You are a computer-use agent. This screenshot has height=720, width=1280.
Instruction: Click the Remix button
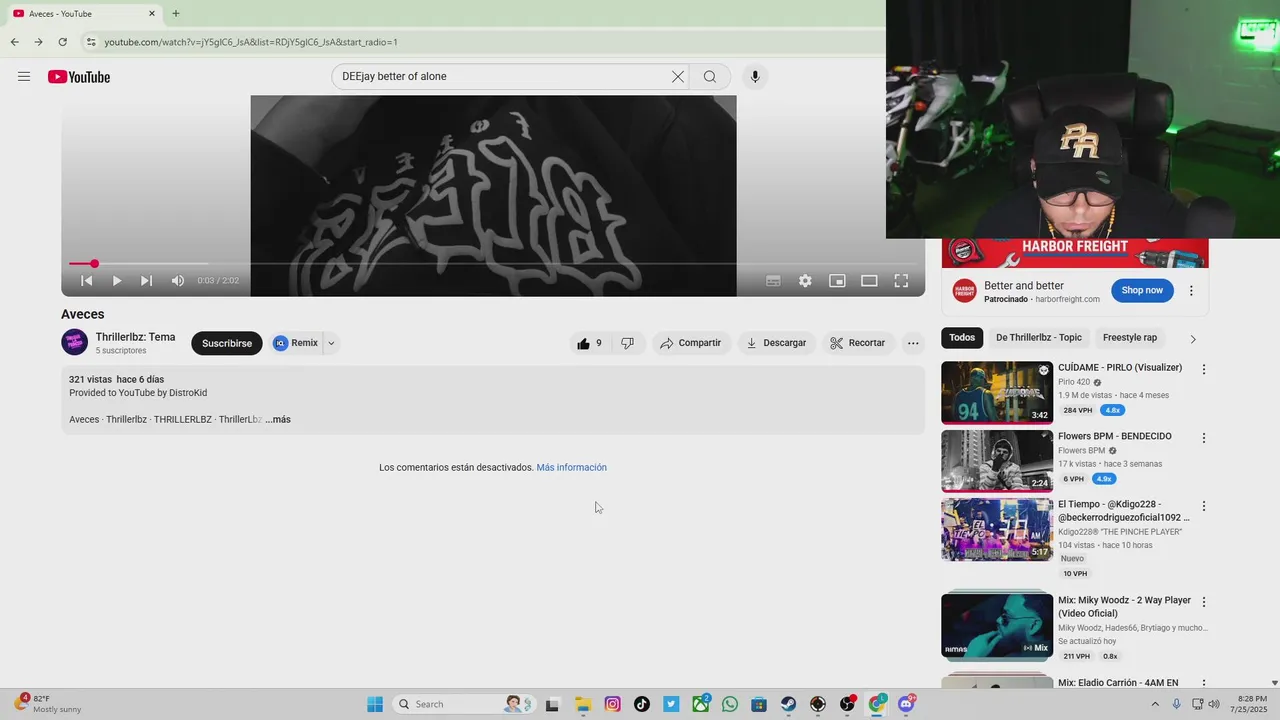[295, 343]
